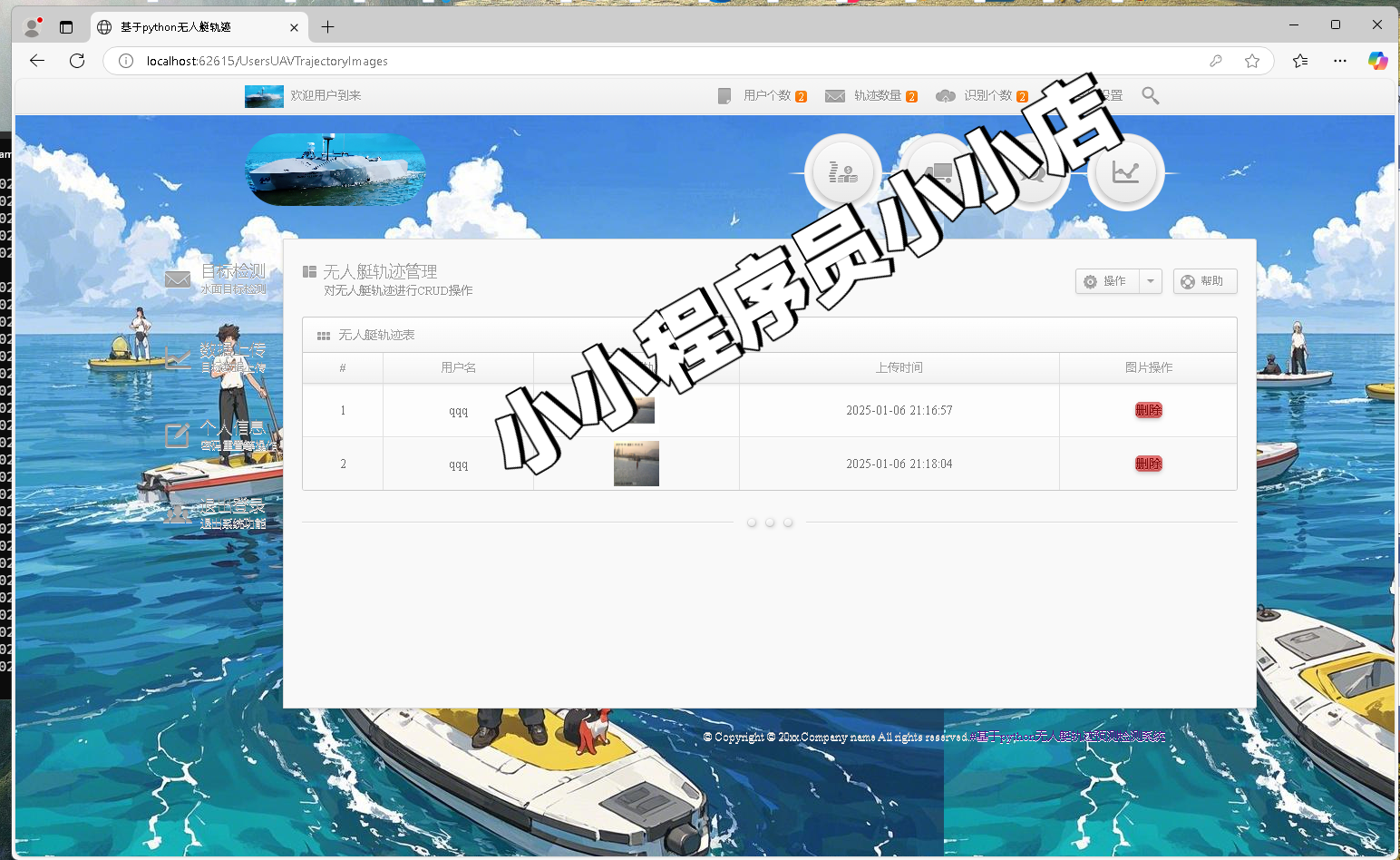
Task: Click the 2025-01-06 21:18:04 cell
Action: point(899,464)
